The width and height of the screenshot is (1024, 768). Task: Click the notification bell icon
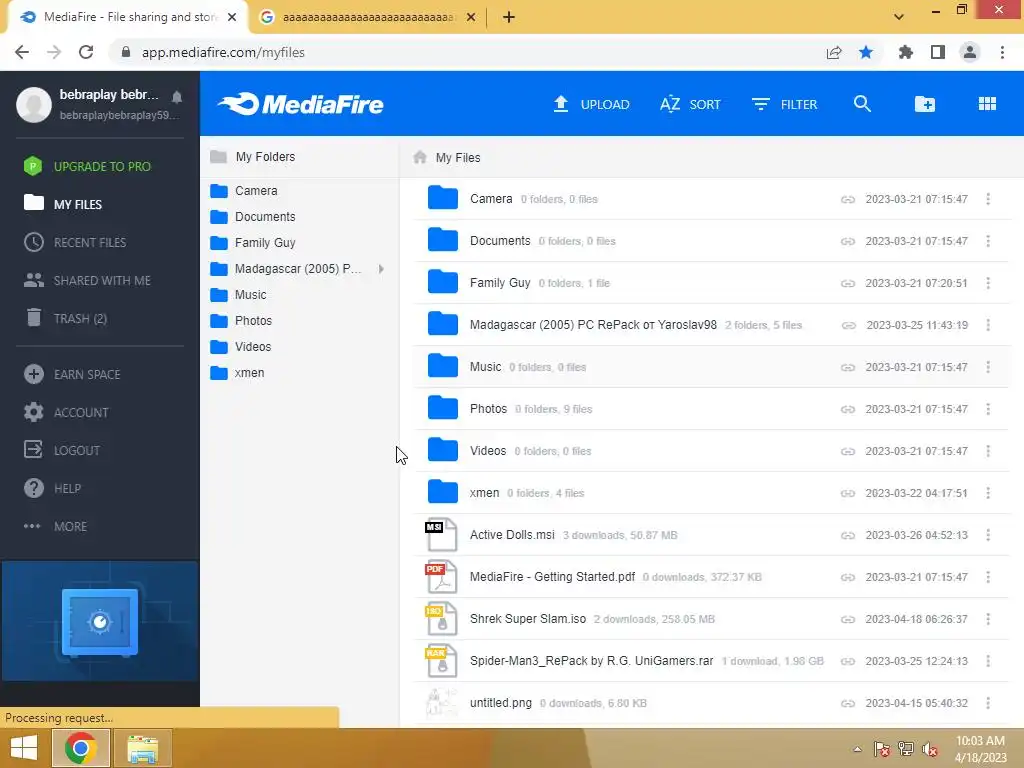[176, 97]
